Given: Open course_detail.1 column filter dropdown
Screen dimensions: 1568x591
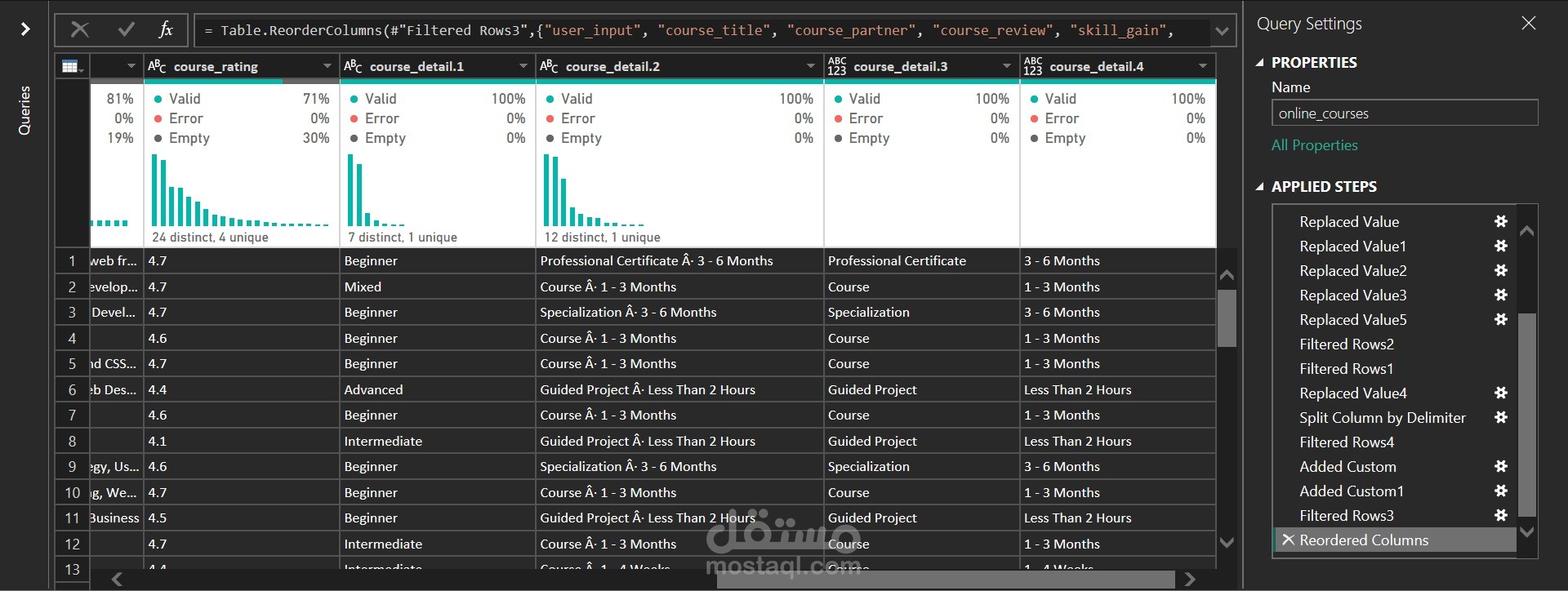Looking at the screenshot, I should [523, 66].
